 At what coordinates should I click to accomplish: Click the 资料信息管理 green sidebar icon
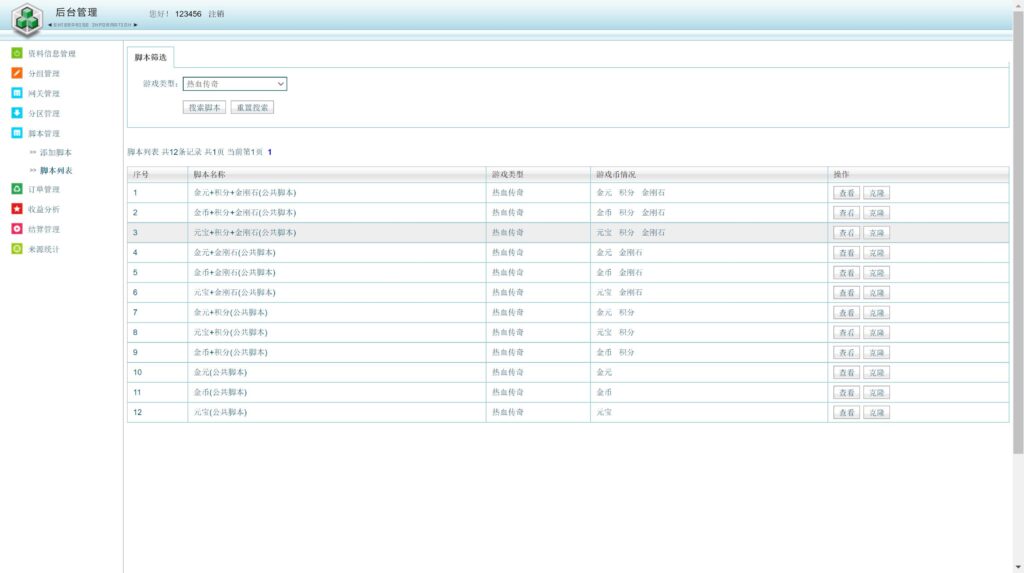coord(17,53)
